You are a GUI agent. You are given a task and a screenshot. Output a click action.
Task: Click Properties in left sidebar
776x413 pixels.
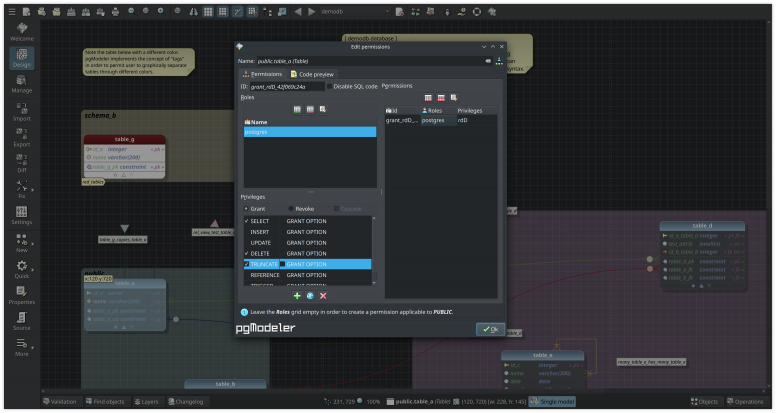tap(22, 295)
